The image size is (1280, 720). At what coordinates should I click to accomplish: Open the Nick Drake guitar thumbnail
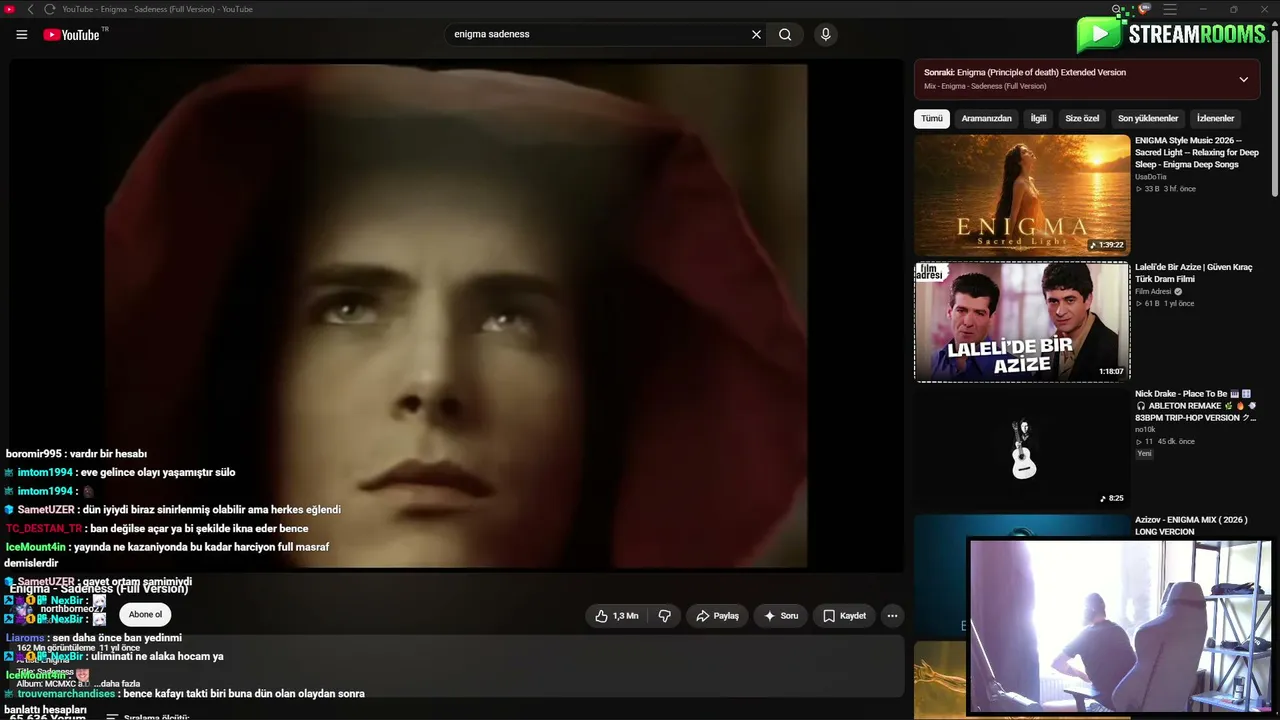pos(1022,448)
